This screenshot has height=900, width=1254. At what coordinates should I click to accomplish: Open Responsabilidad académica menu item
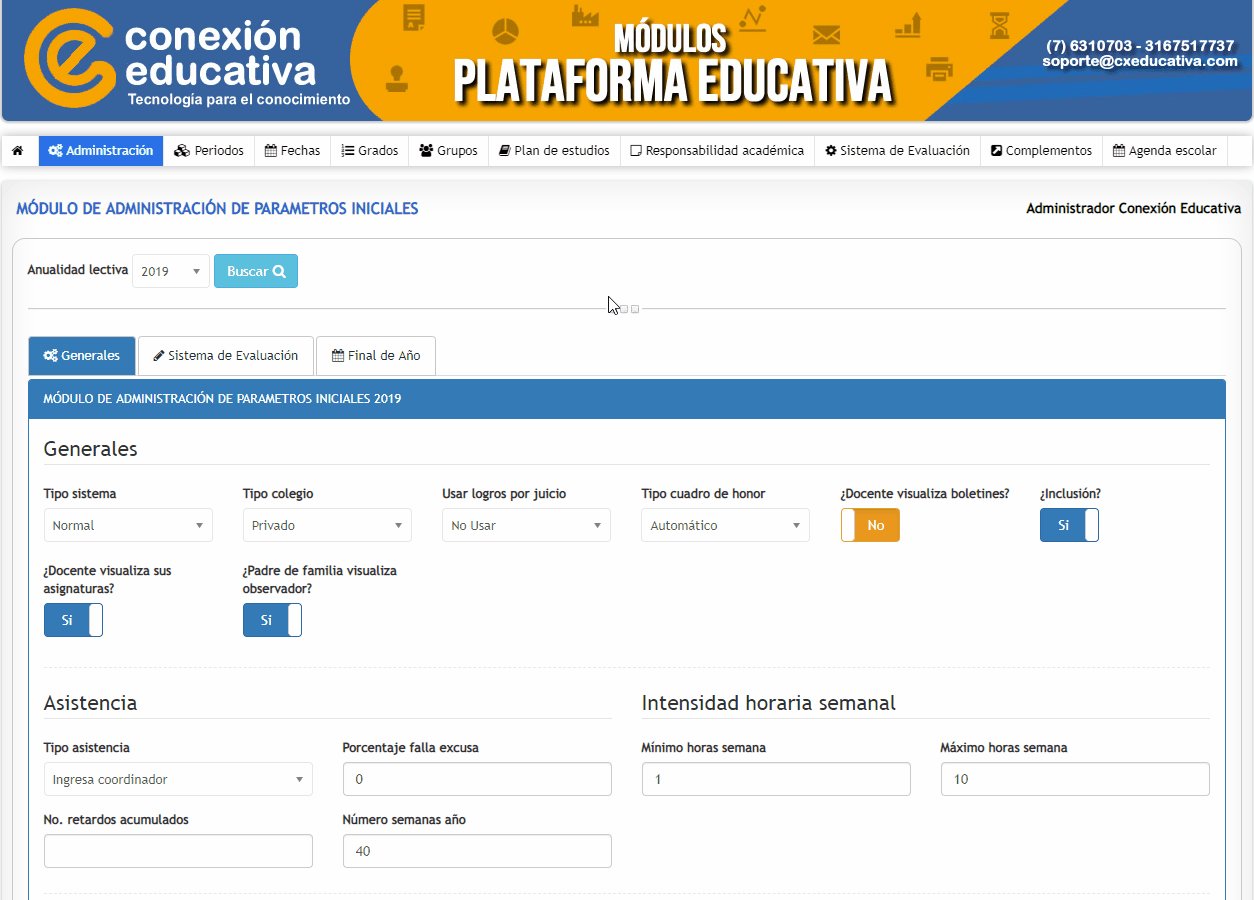click(x=717, y=151)
